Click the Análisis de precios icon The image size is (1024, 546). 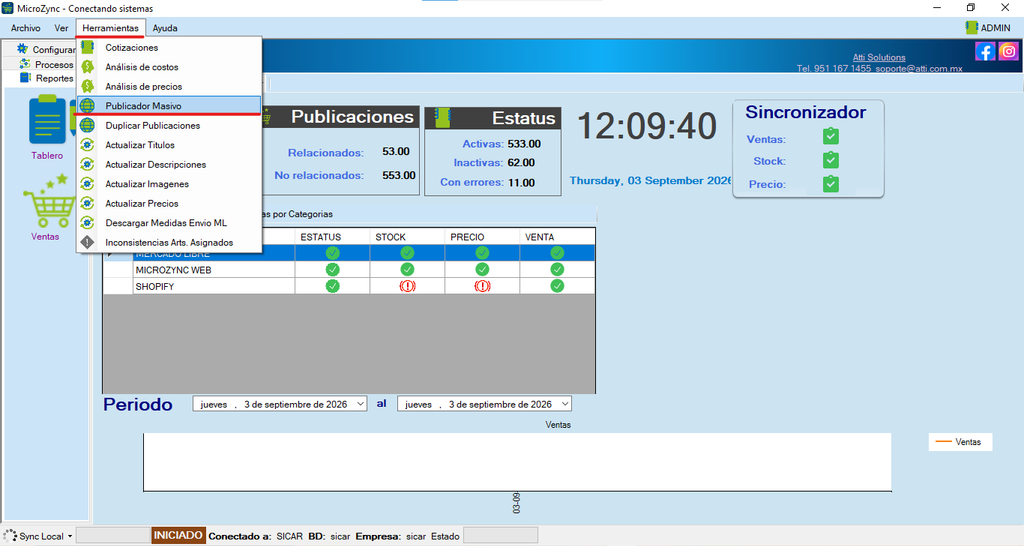88,86
